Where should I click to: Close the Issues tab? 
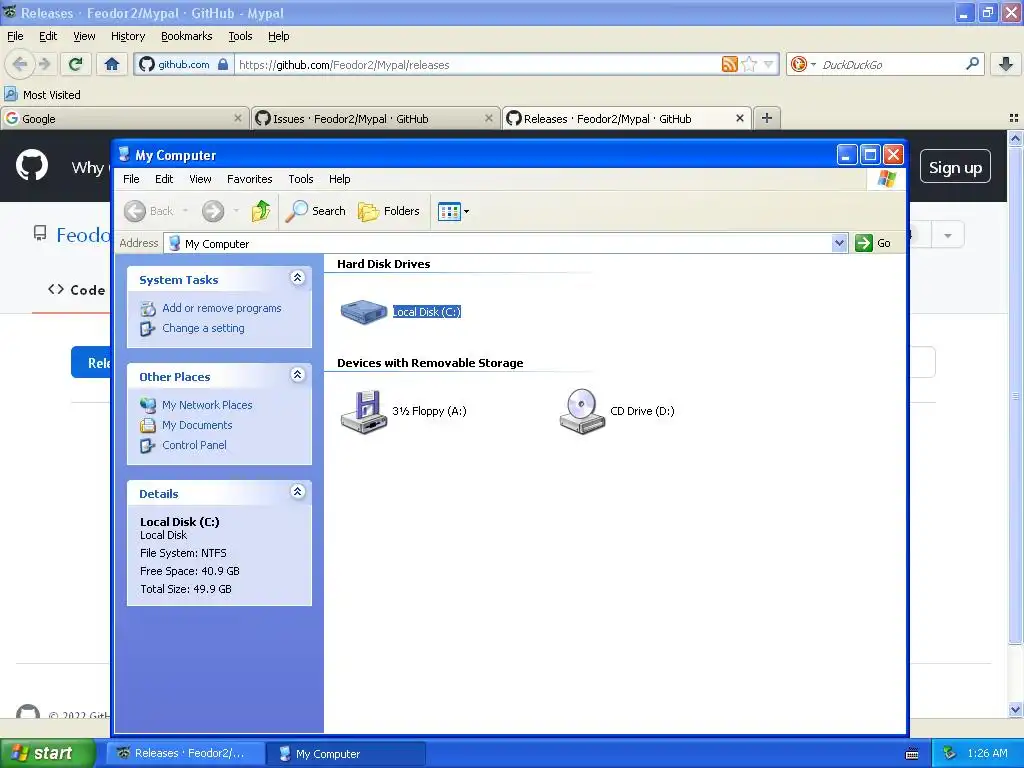488,118
